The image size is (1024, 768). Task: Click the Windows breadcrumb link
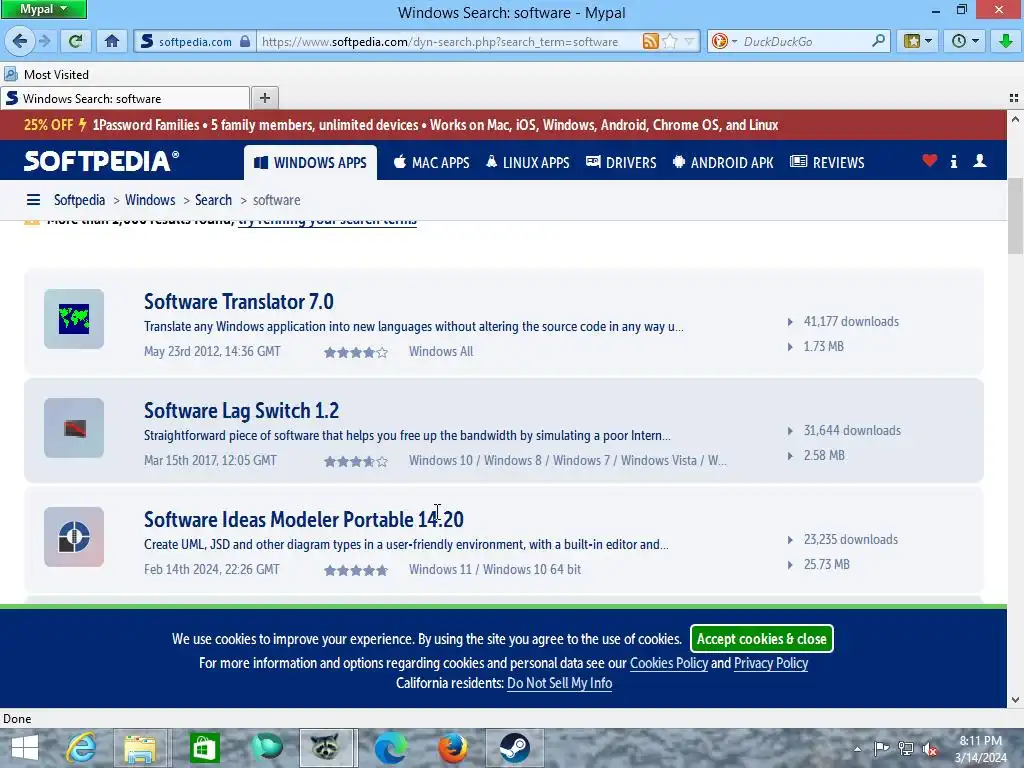click(150, 200)
